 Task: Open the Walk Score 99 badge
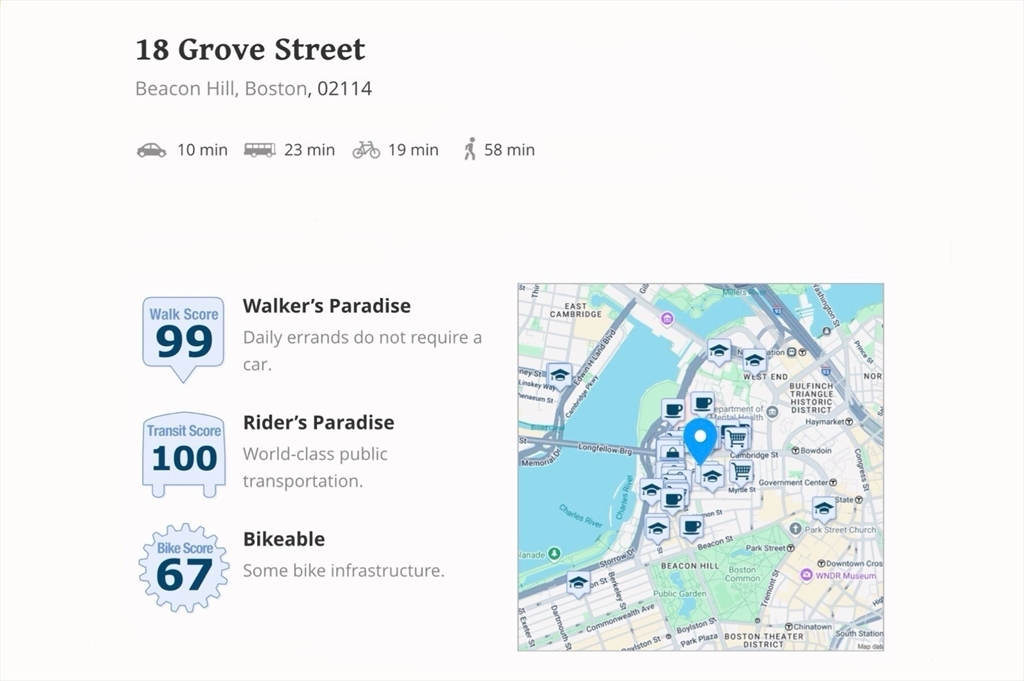click(x=183, y=336)
